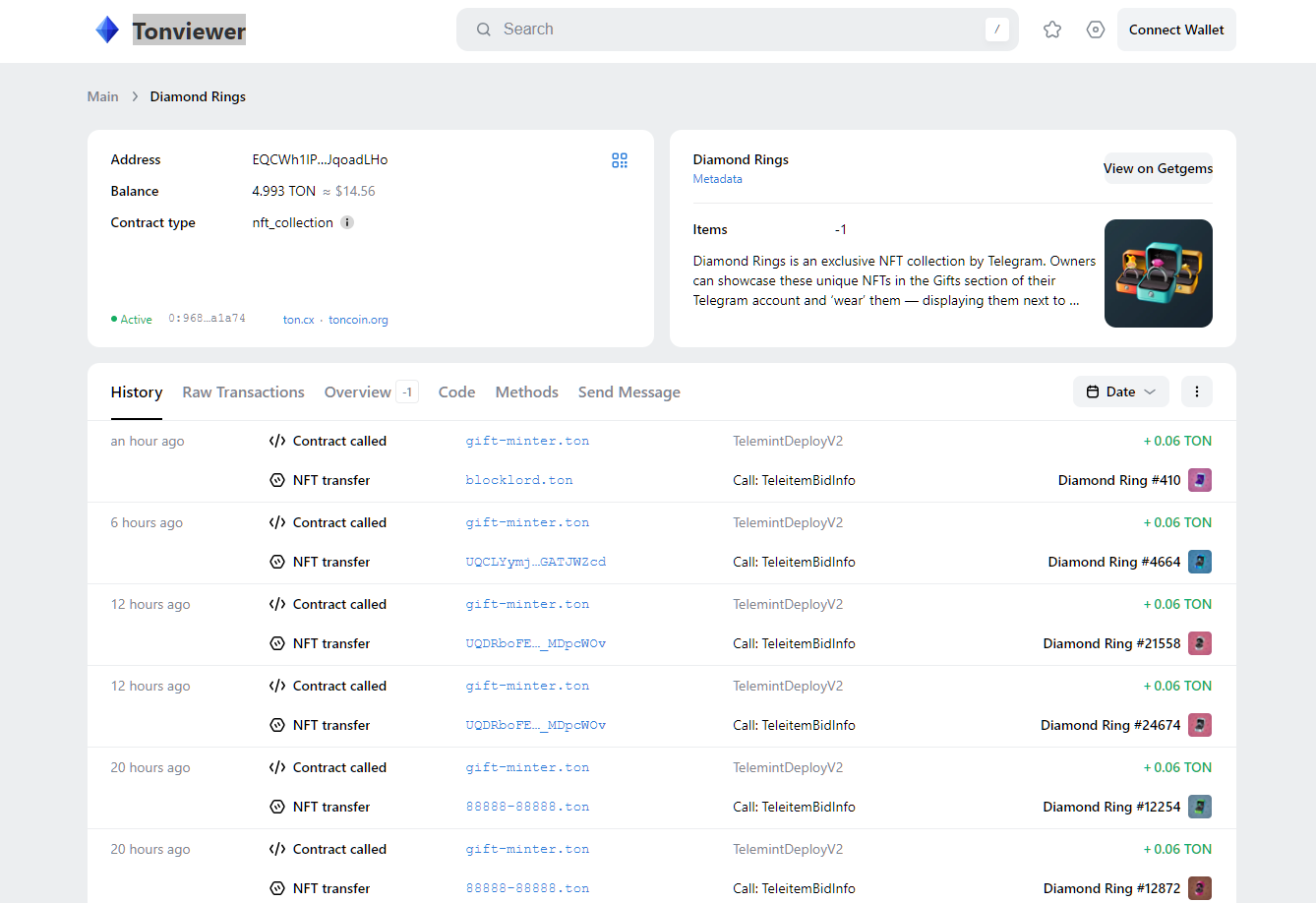Click Diamond Ring #4664 thumbnail icon

[1200, 562]
